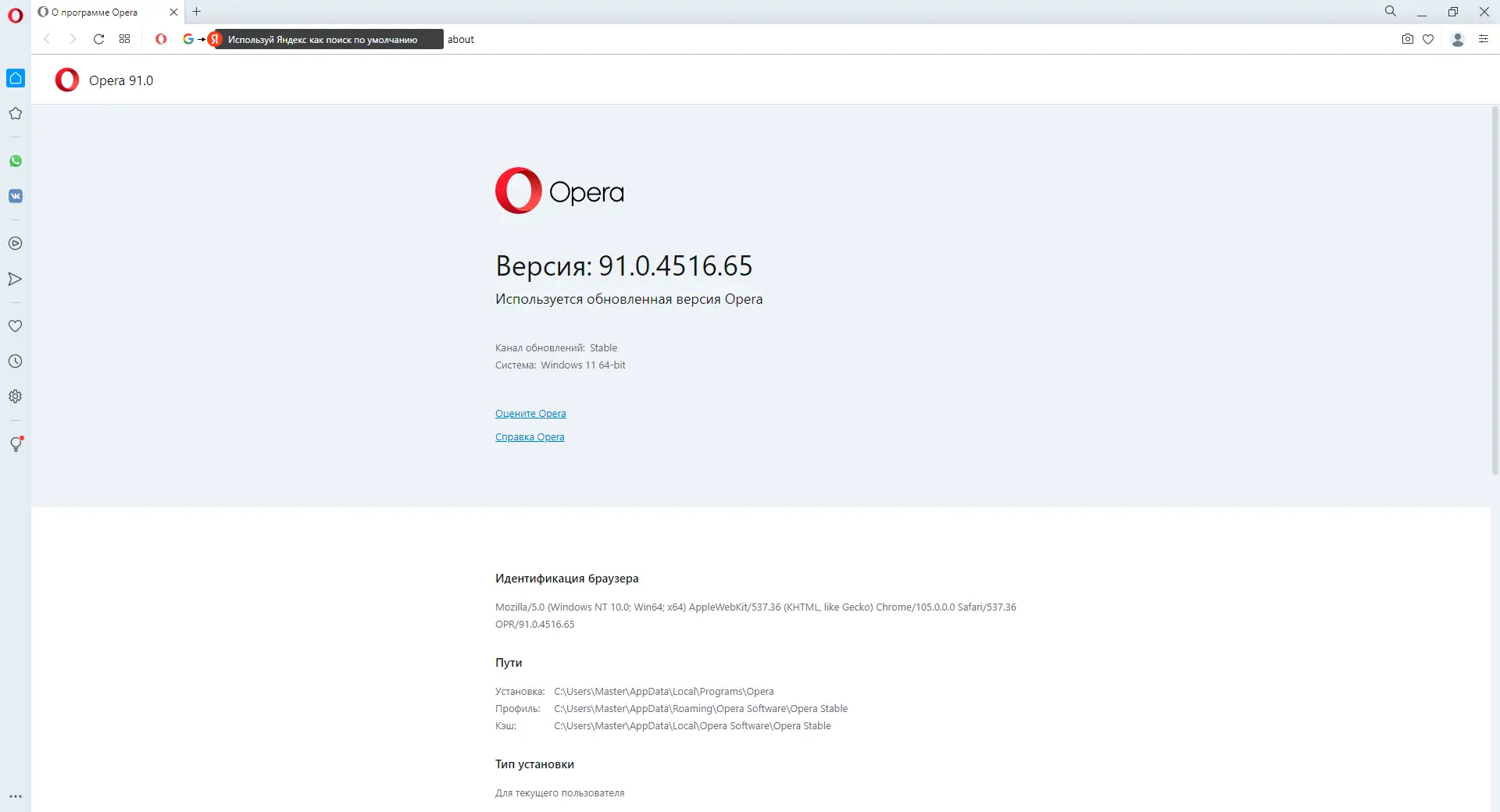The height and width of the screenshot is (812, 1500).
Task: Restore down the Opera window
Action: (1453, 12)
